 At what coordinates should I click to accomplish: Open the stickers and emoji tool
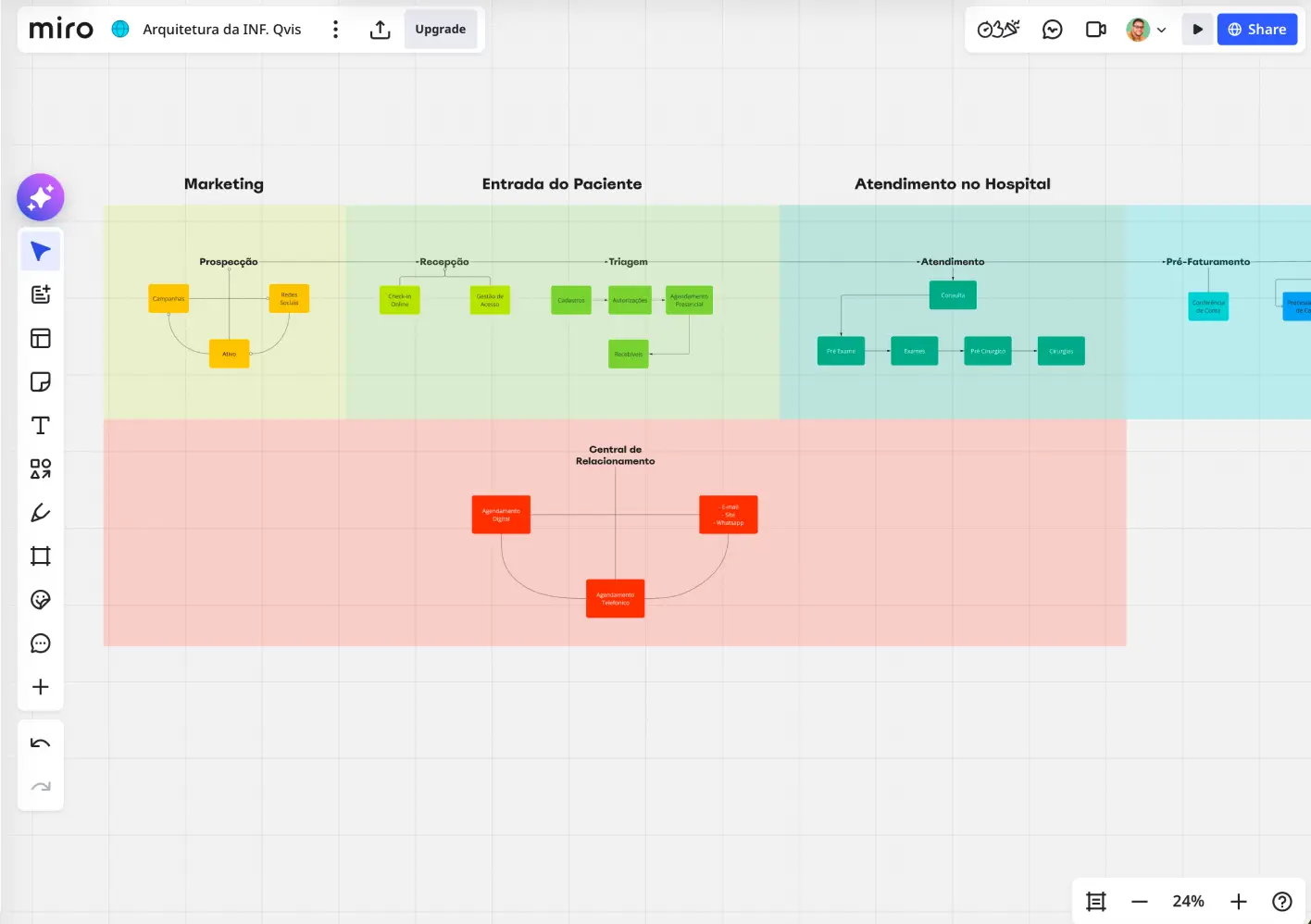click(41, 600)
